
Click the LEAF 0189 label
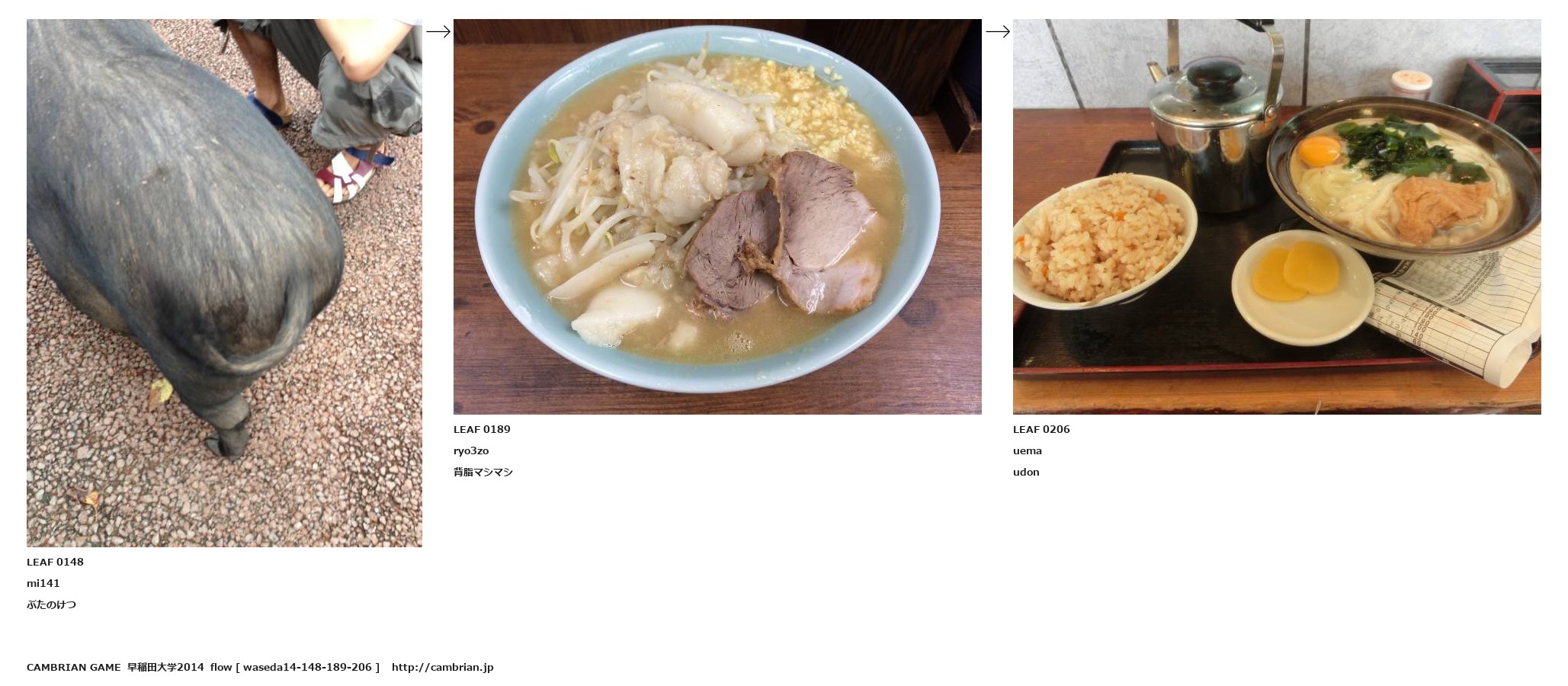(x=482, y=429)
